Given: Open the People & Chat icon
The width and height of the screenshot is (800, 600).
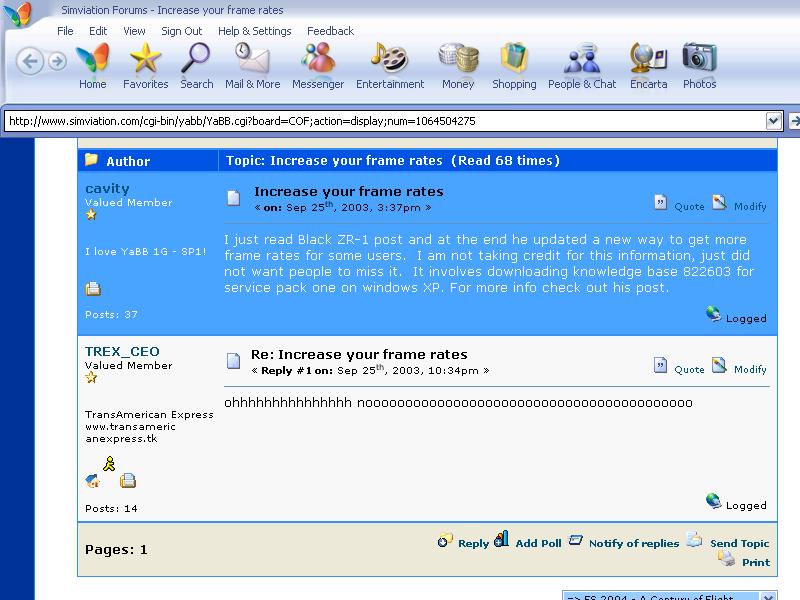Looking at the screenshot, I should coord(582,58).
